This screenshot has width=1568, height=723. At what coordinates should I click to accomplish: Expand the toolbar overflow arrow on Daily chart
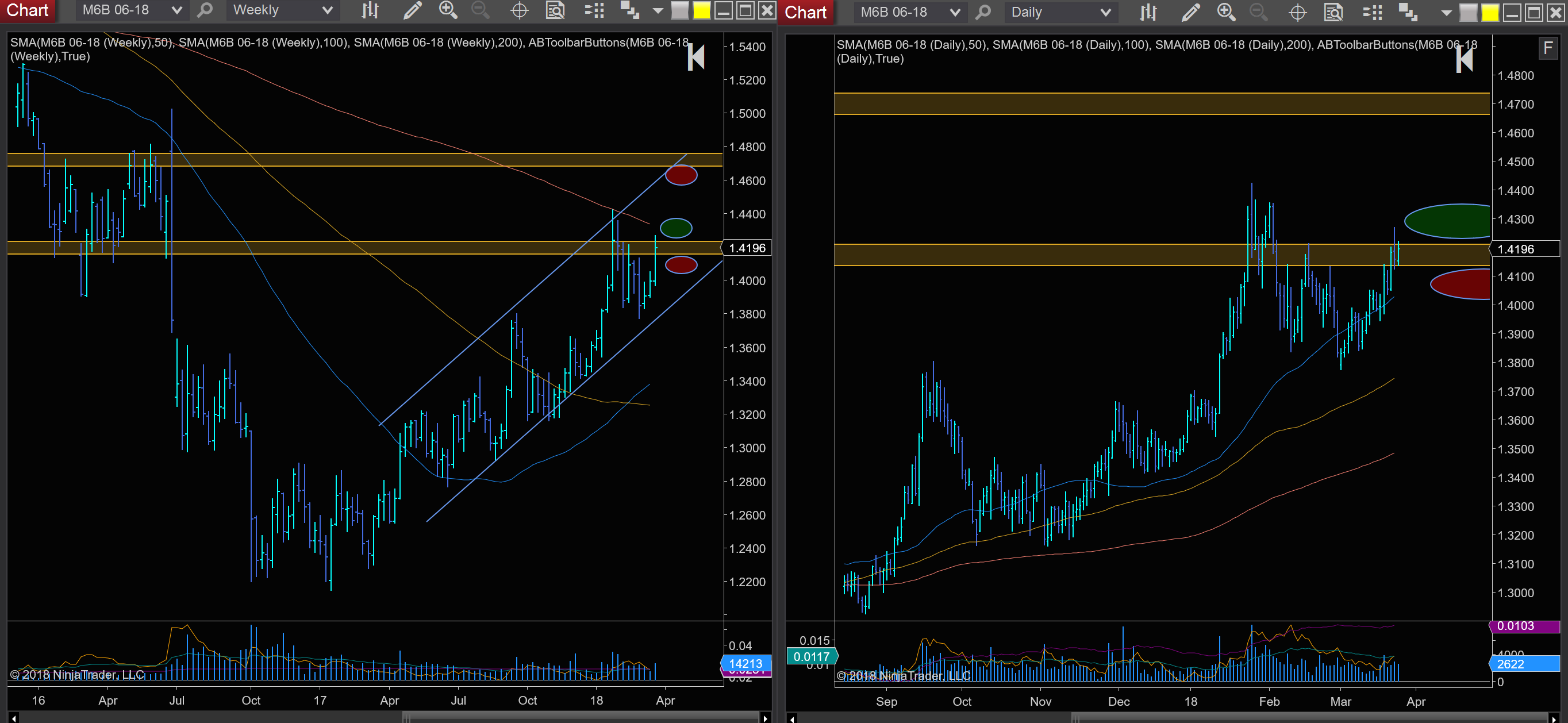tap(1447, 13)
